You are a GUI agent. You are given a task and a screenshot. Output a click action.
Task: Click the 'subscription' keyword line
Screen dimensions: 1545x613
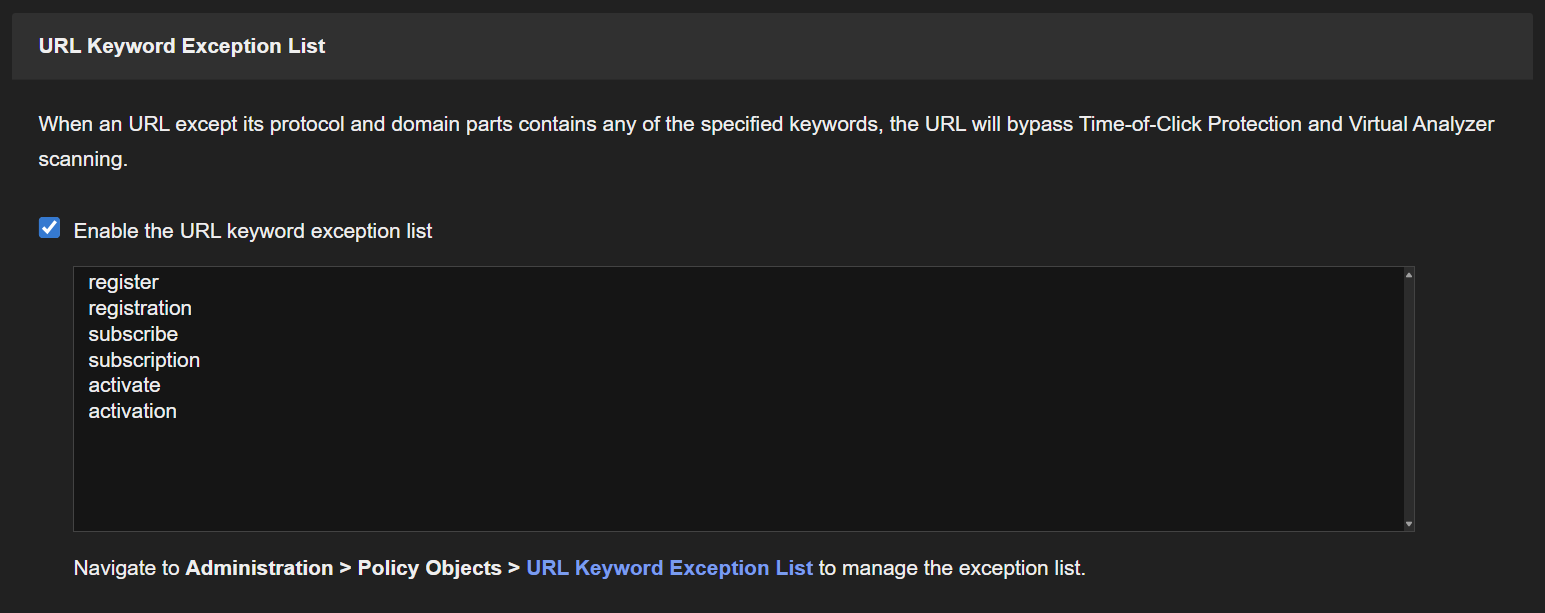144,360
